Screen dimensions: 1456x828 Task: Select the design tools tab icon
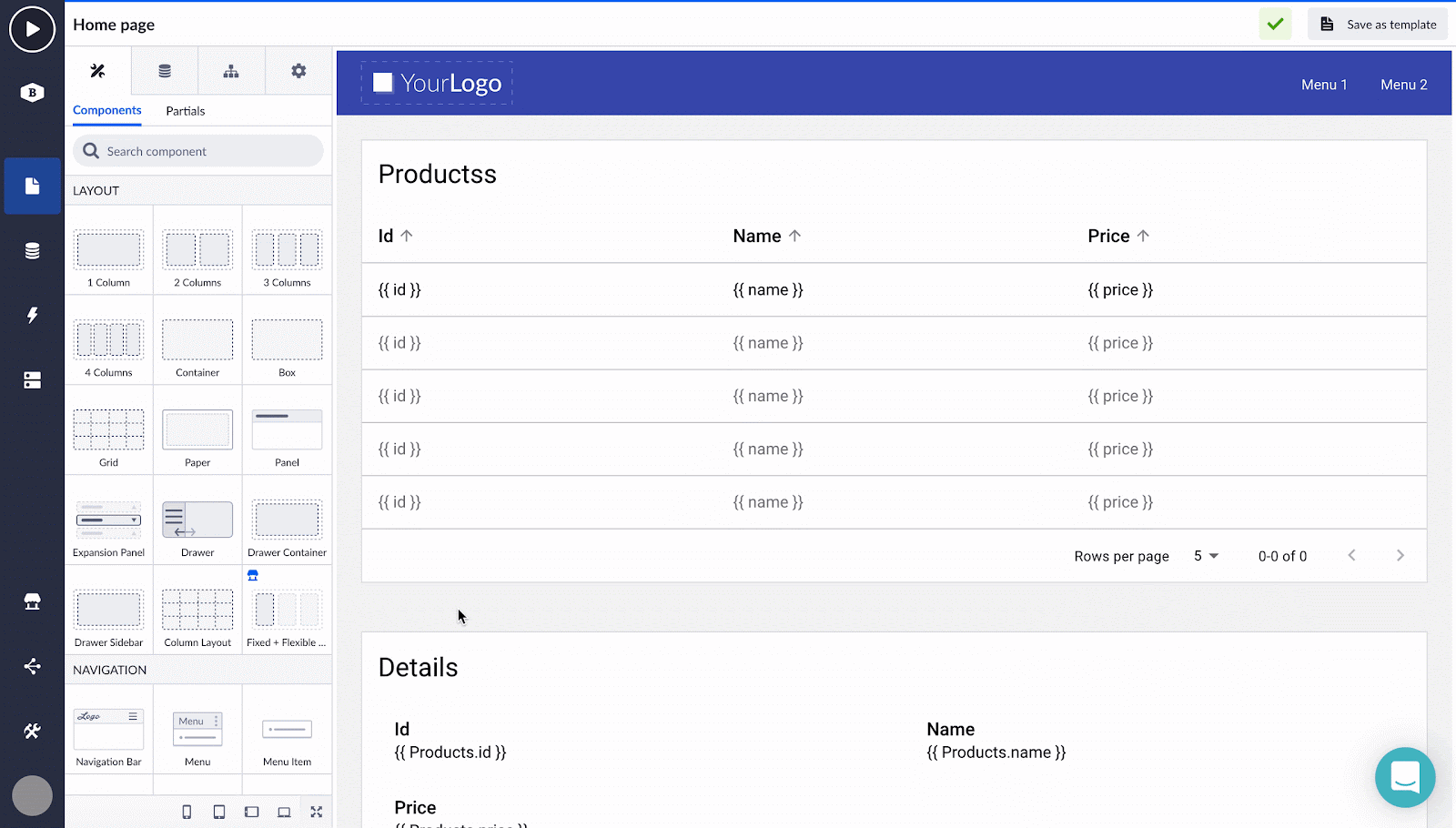pyautogui.click(x=98, y=71)
